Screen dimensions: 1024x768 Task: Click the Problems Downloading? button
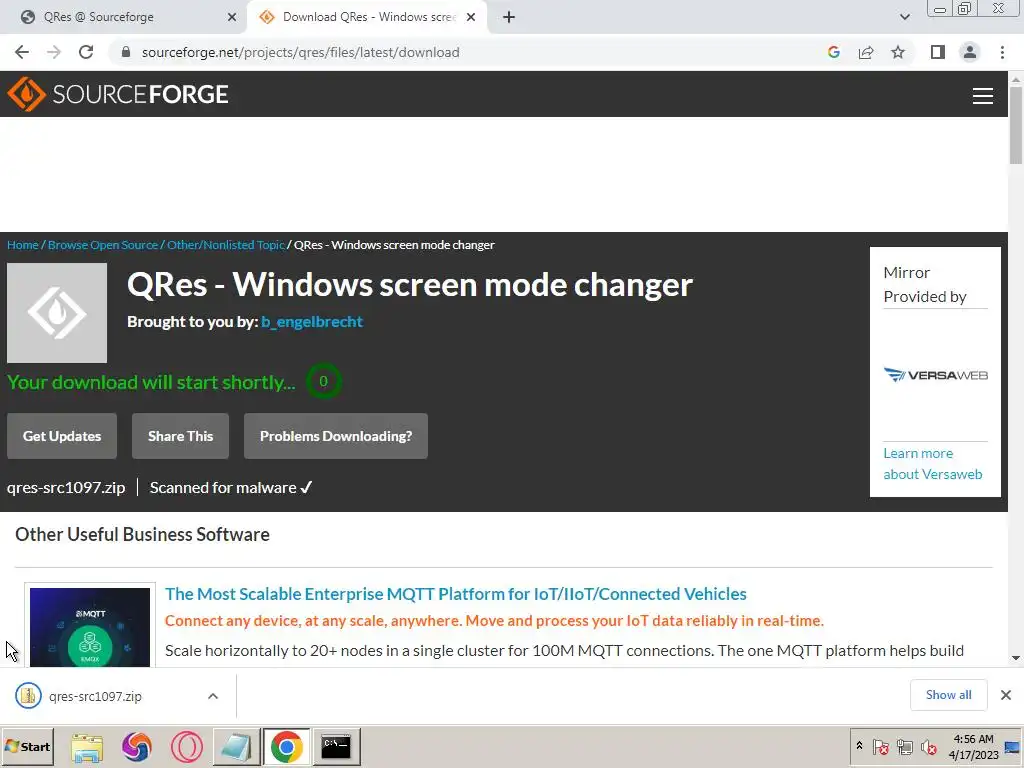(336, 436)
